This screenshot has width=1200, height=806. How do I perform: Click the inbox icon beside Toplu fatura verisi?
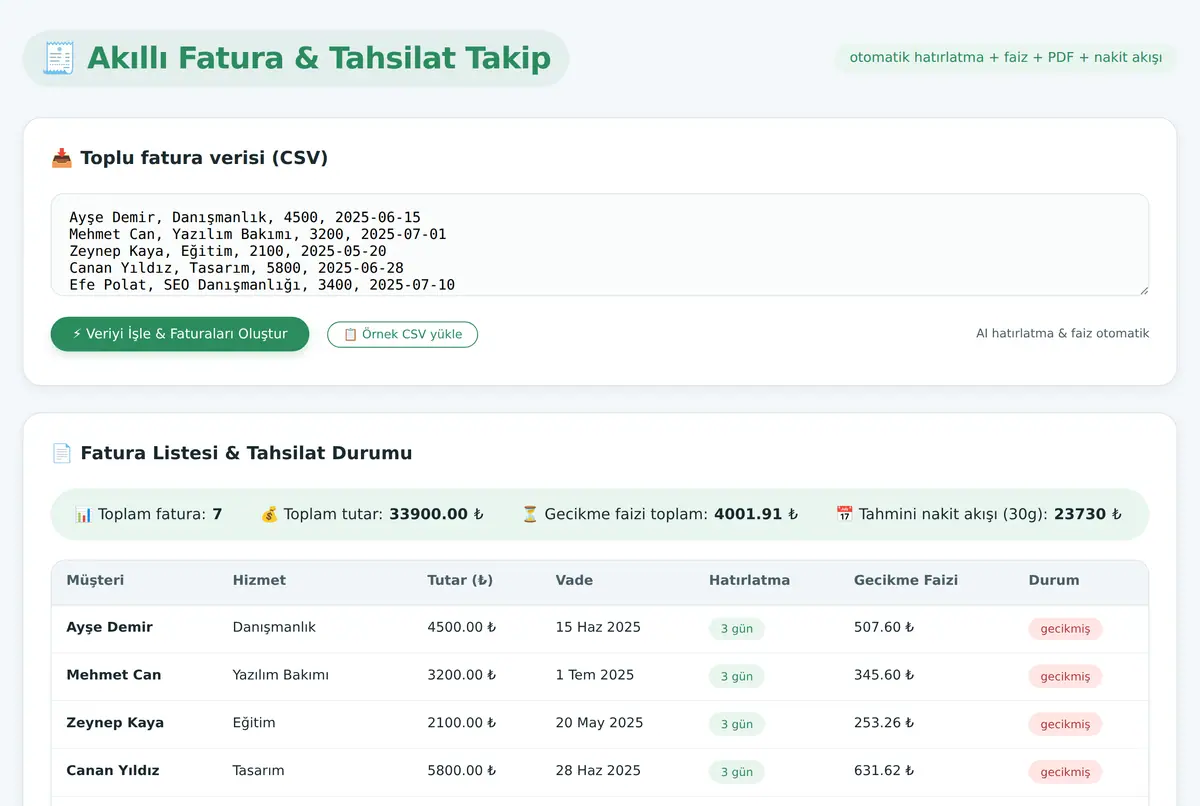(61, 158)
